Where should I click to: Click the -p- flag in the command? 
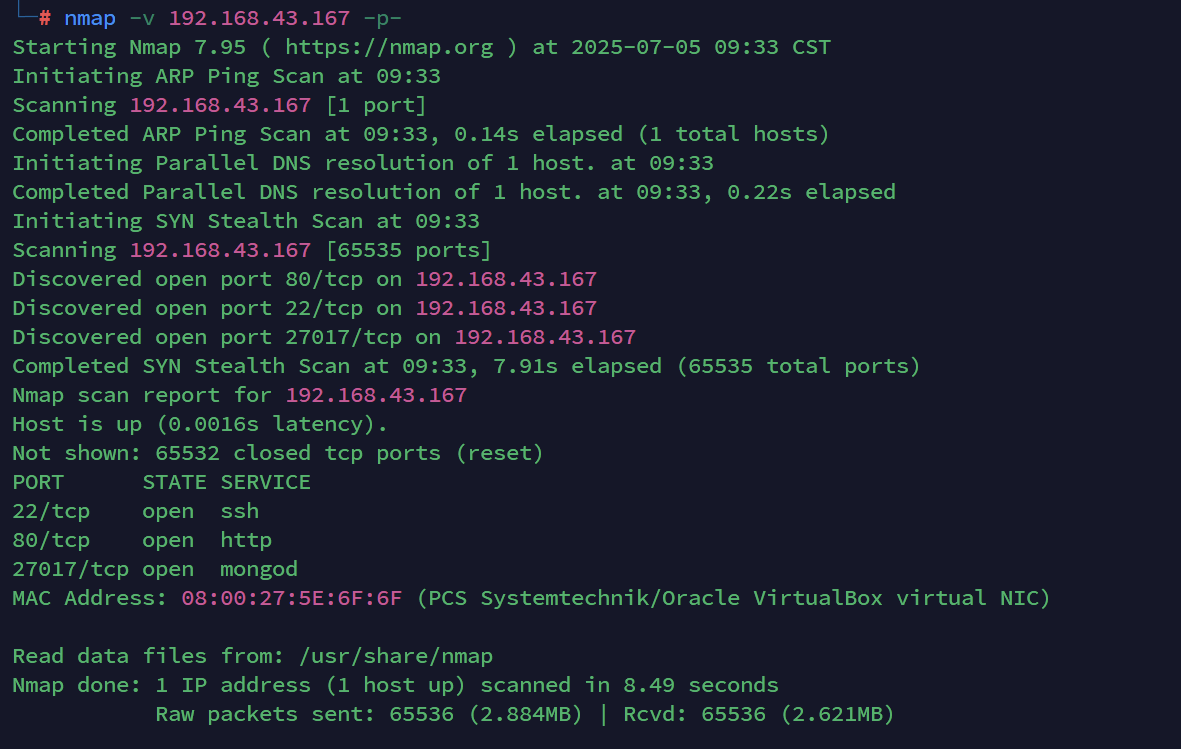click(x=382, y=18)
